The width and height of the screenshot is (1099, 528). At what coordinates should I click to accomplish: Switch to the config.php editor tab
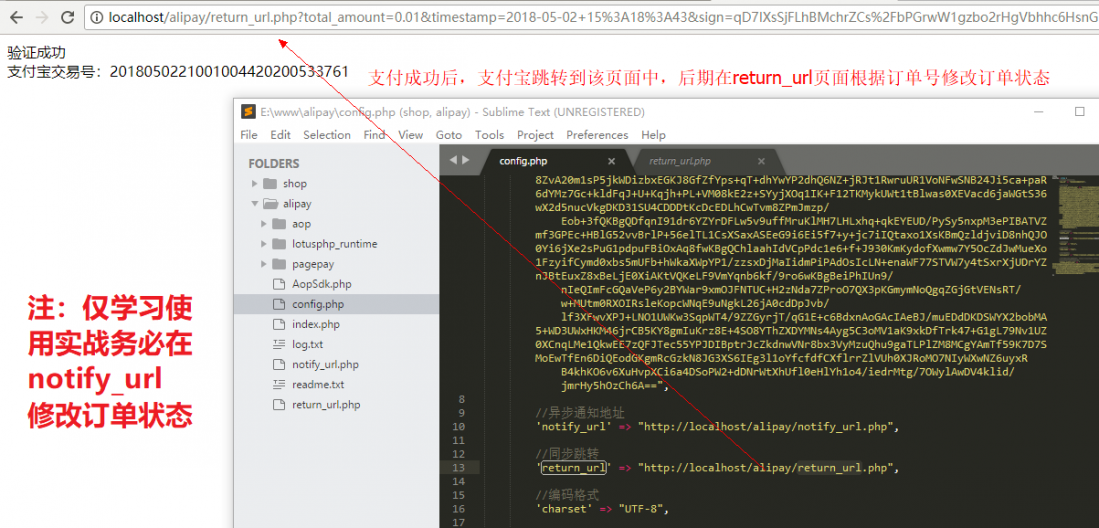click(x=523, y=161)
